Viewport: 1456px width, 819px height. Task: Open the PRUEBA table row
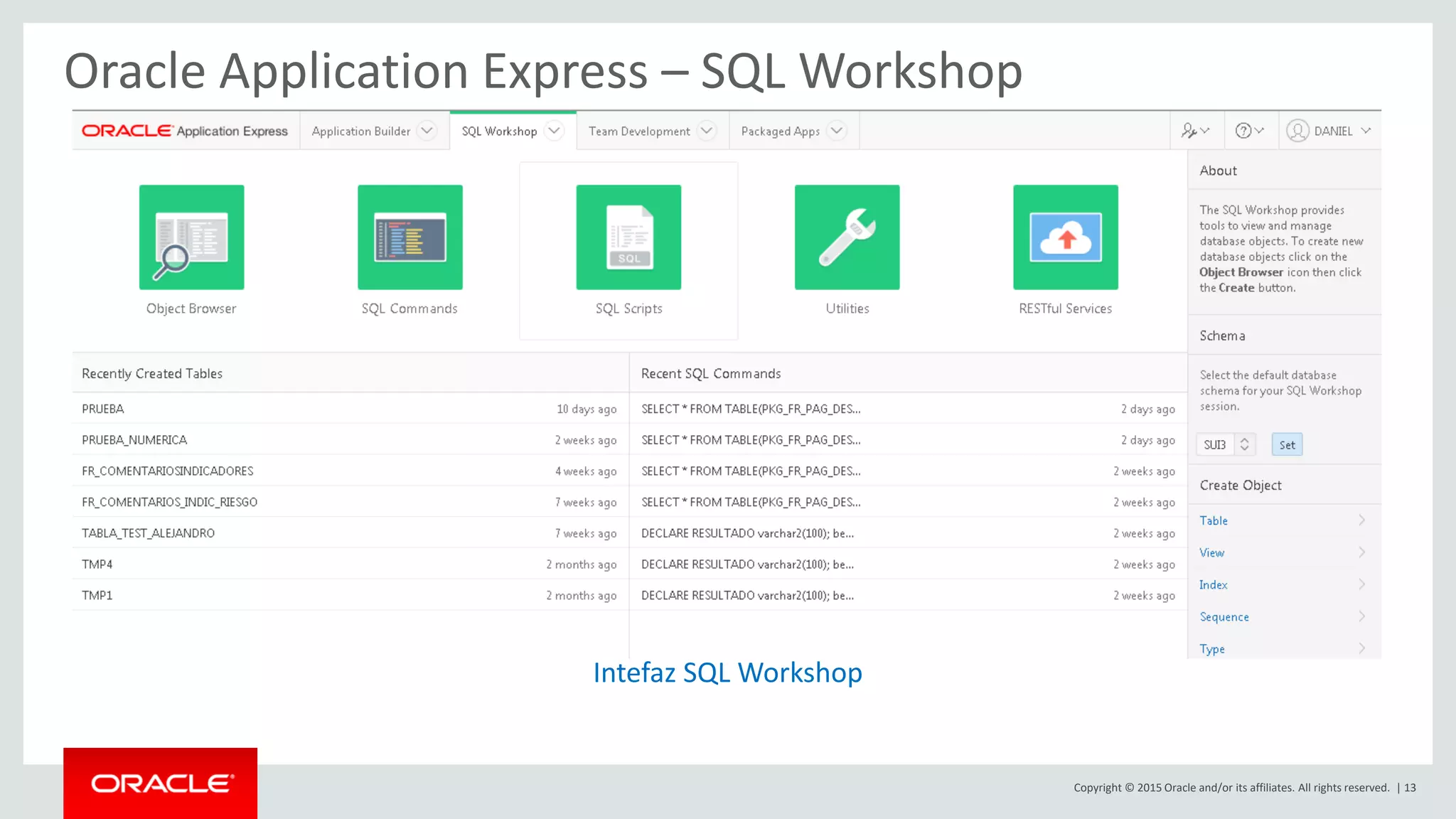(350, 409)
